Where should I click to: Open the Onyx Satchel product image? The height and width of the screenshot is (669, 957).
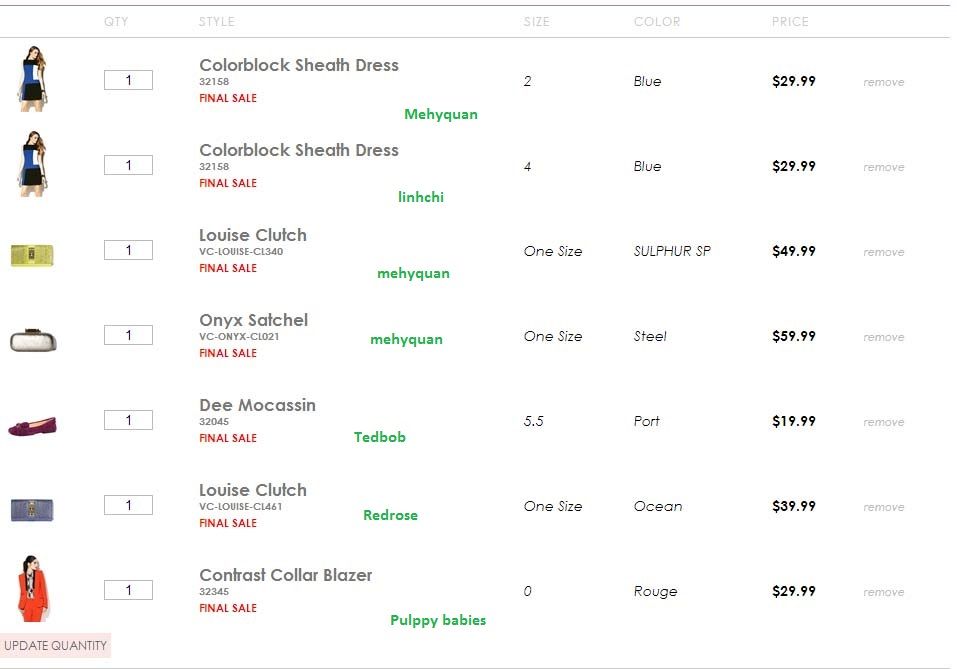pyautogui.click(x=32, y=340)
